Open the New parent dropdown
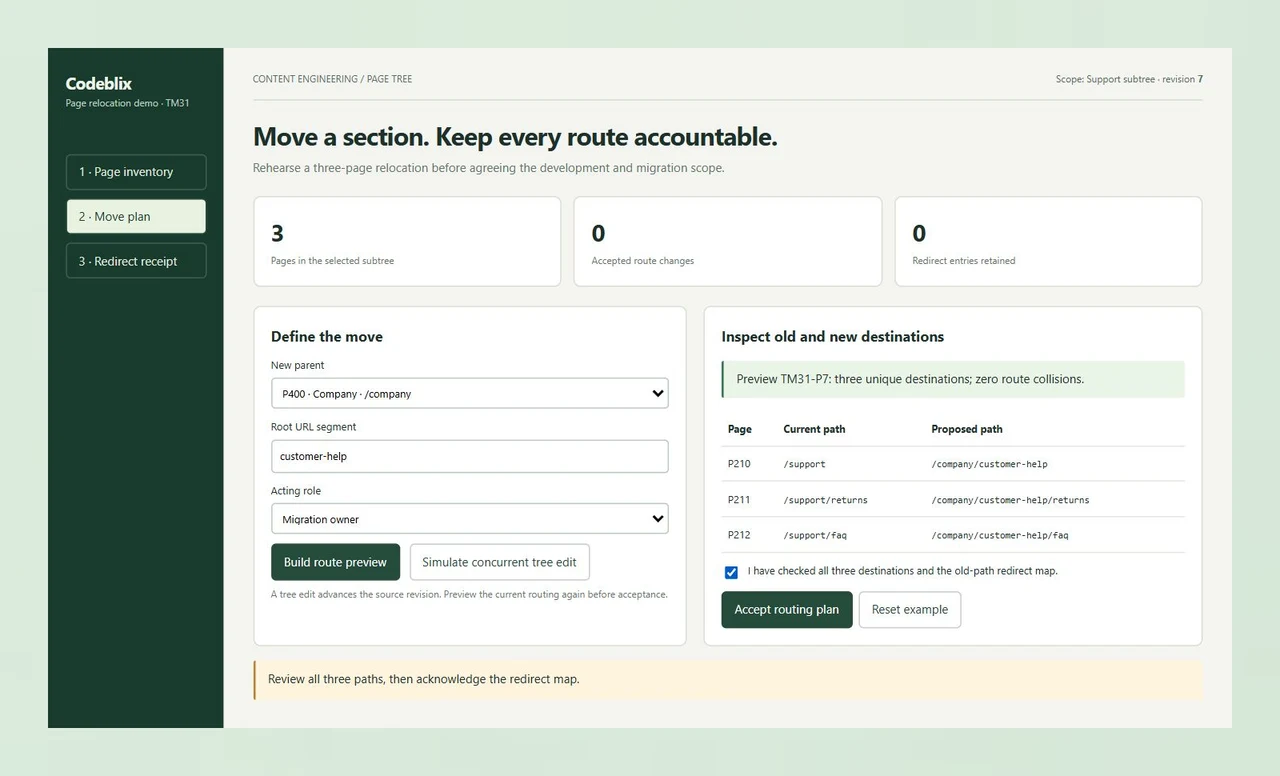 click(x=469, y=393)
